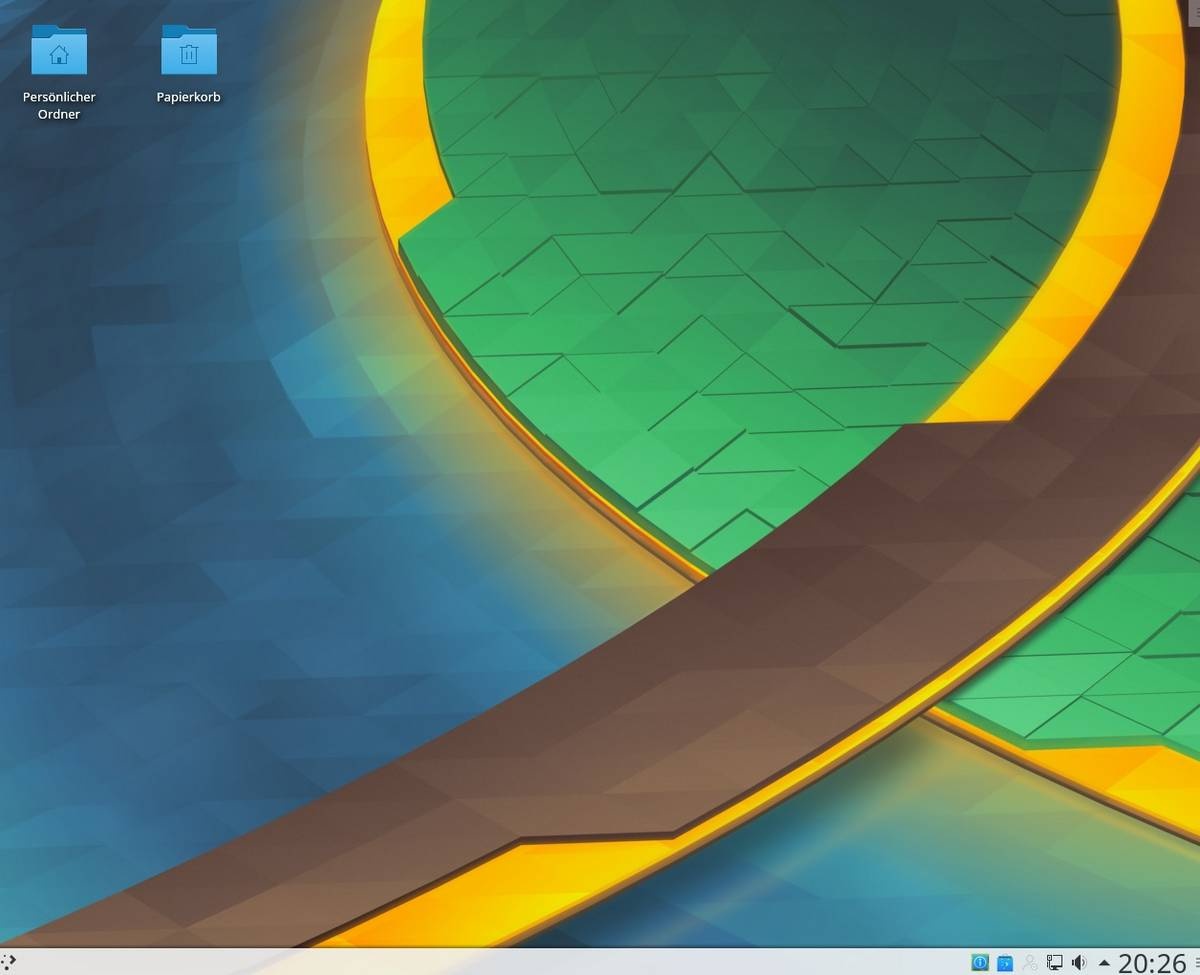Open the 20:26 clock calendar
Screen dimensions: 1200x975
pyautogui.click(x=1152, y=962)
